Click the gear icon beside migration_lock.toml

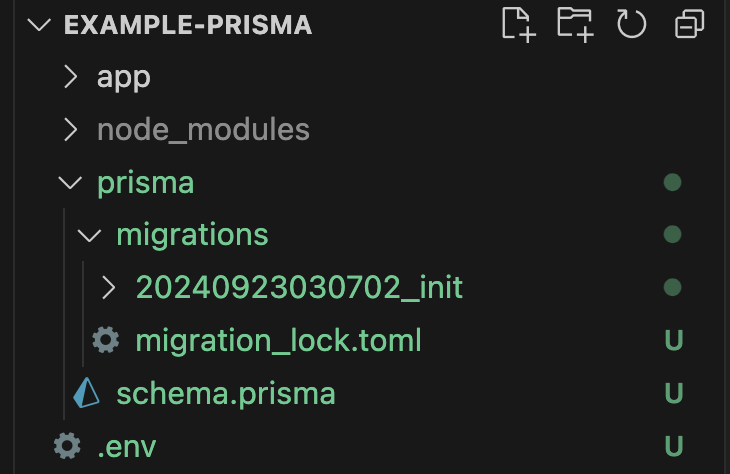click(105, 341)
